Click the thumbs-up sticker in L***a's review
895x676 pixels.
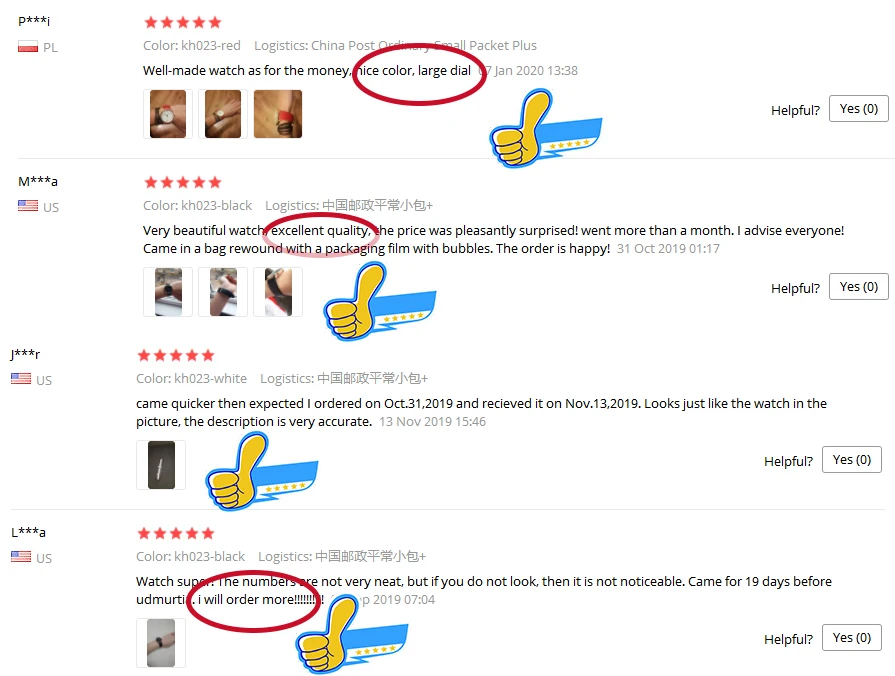[x=352, y=634]
